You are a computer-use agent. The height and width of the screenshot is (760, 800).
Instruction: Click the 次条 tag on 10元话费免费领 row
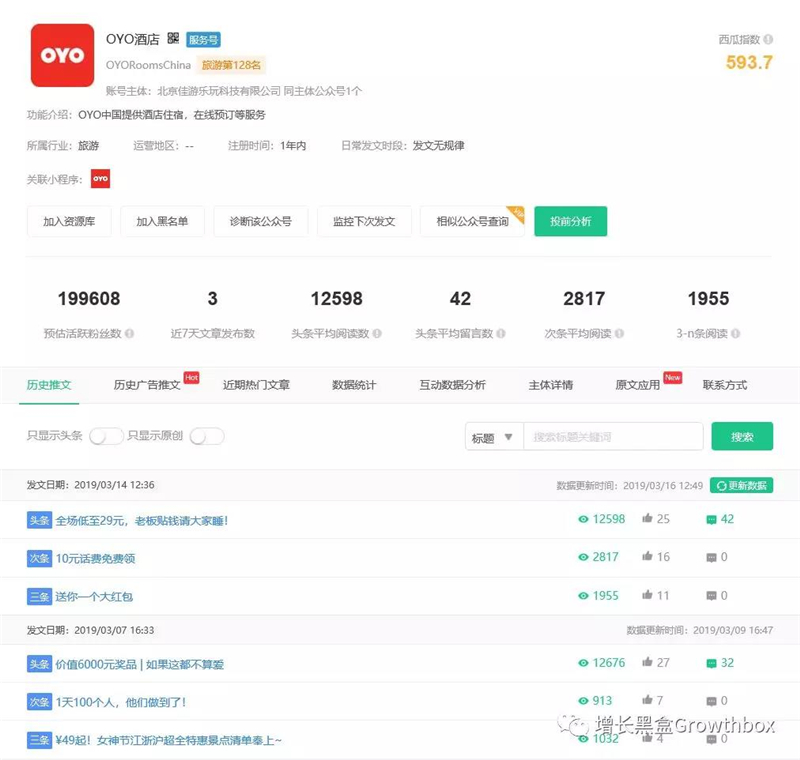[39, 559]
